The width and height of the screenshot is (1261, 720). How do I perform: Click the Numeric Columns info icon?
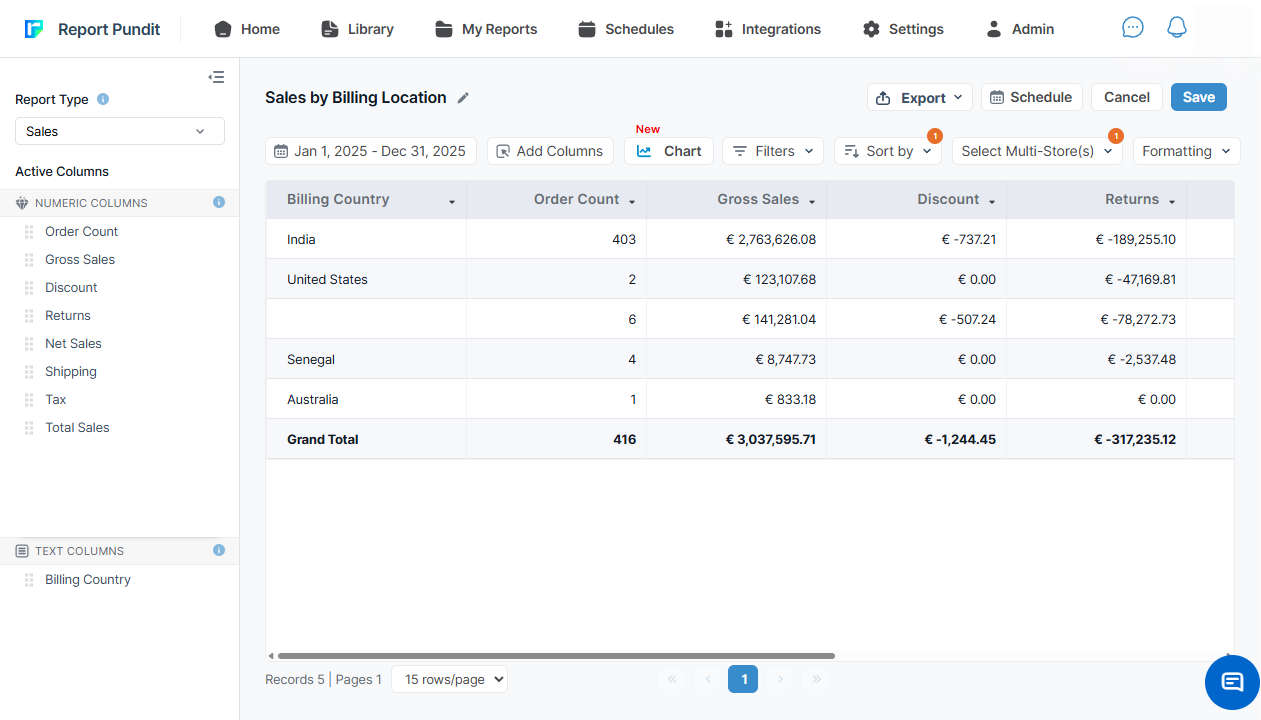tap(219, 202)
